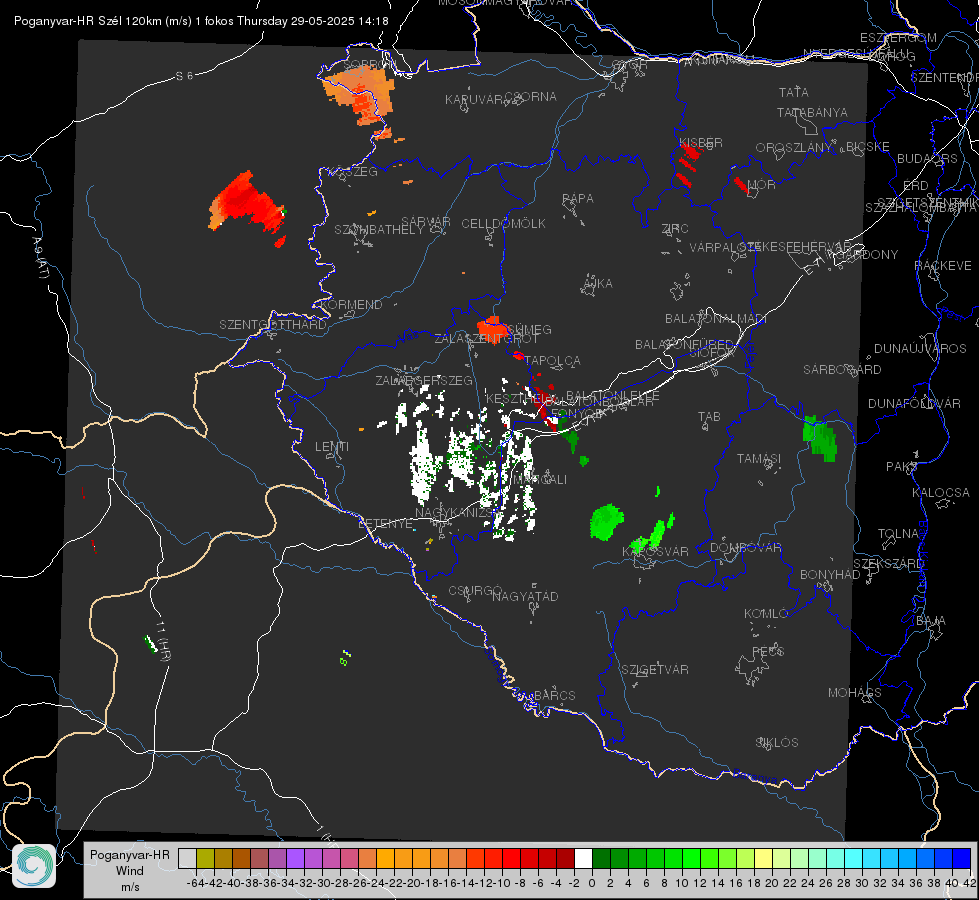Click the white legend swatch between -2 and 0

point(583,859)
